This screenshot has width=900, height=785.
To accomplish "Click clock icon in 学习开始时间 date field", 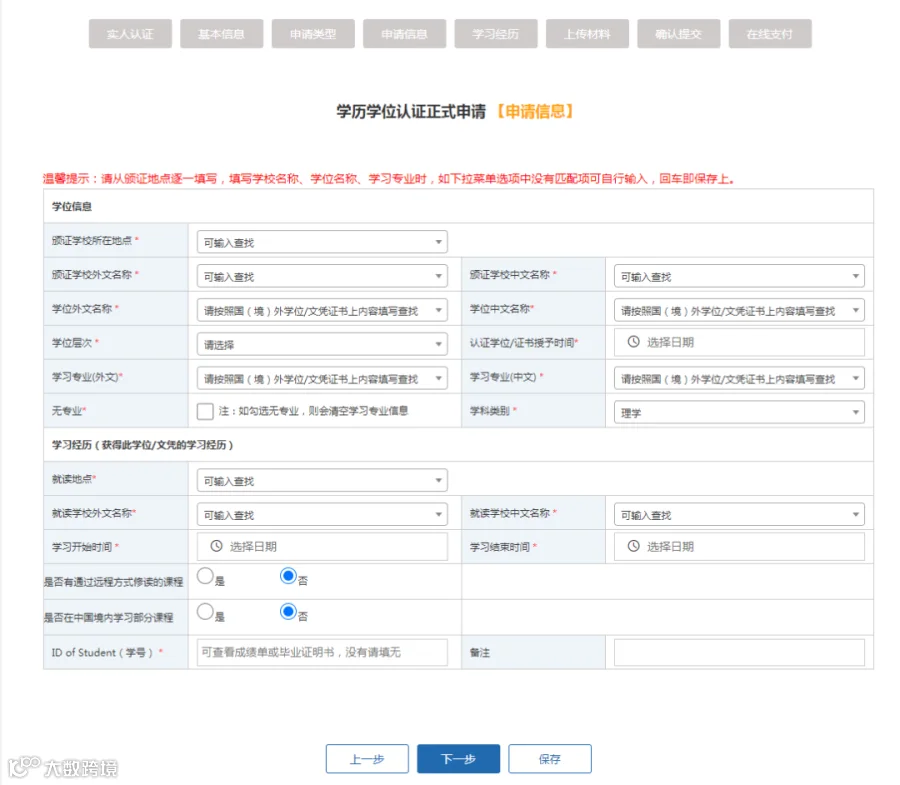I will pos(216,546).
